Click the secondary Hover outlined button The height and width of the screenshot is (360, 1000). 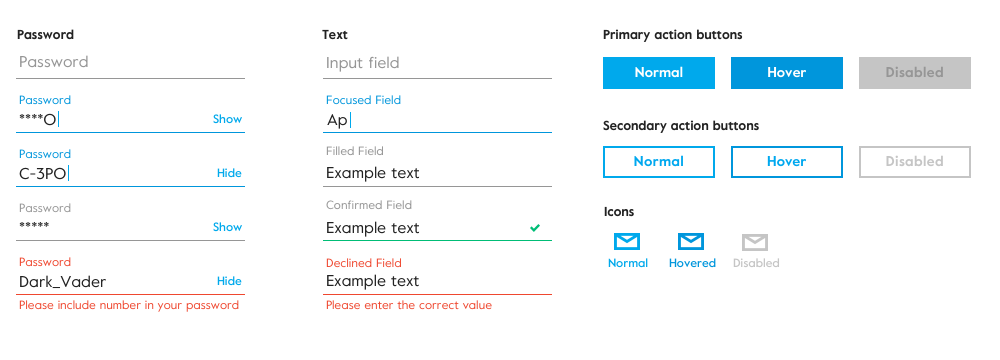point(786,161)
